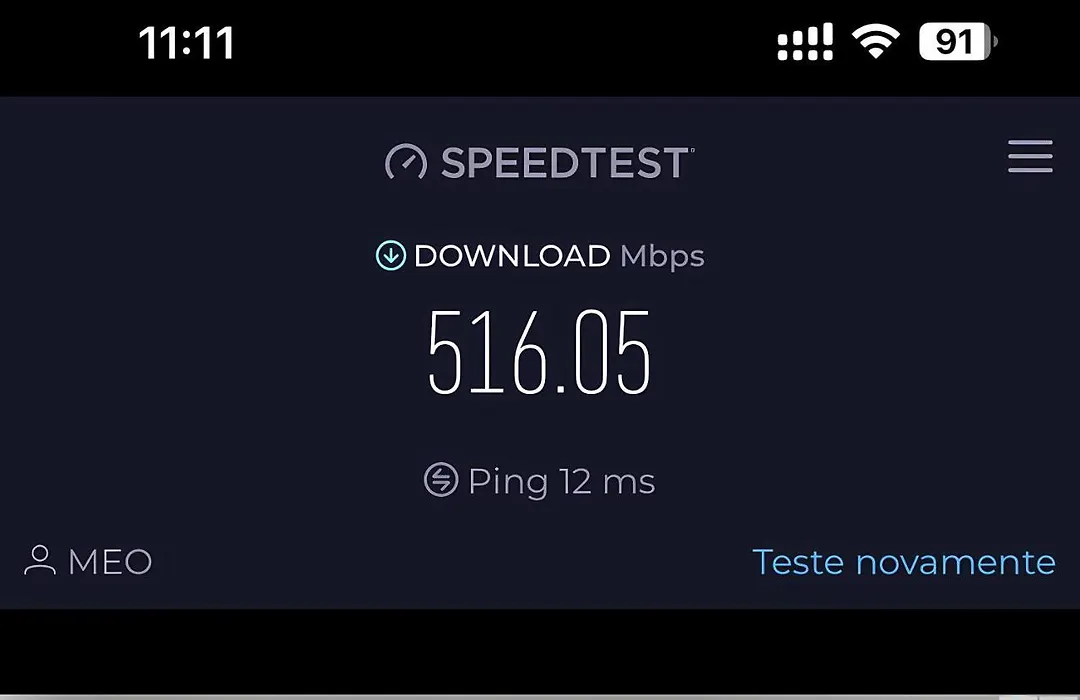Click the battery indicator showing 91
1080x700 pixels.
click(958, 41)
